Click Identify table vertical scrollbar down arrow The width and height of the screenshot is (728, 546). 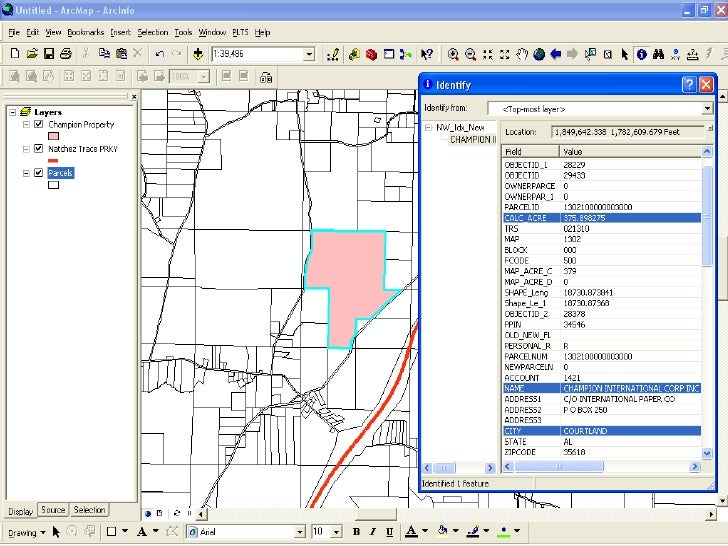click(707, 453)
